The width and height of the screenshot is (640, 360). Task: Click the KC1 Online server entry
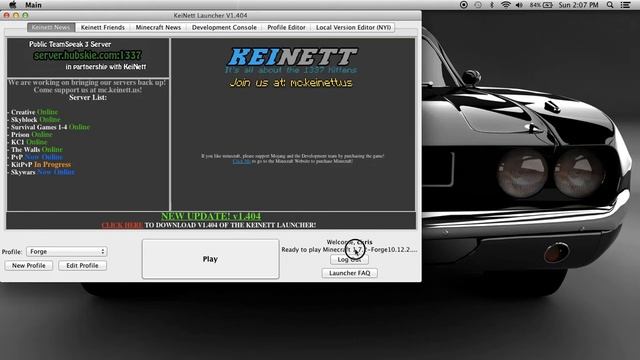click(x=29, y=142)
